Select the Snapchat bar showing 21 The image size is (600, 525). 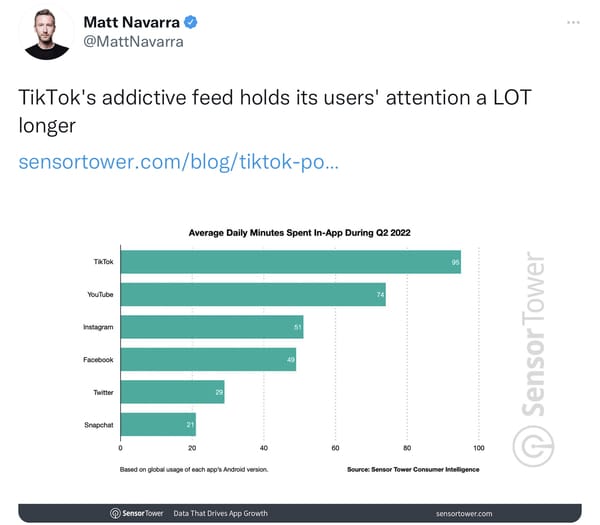click(x=158, y=424)
